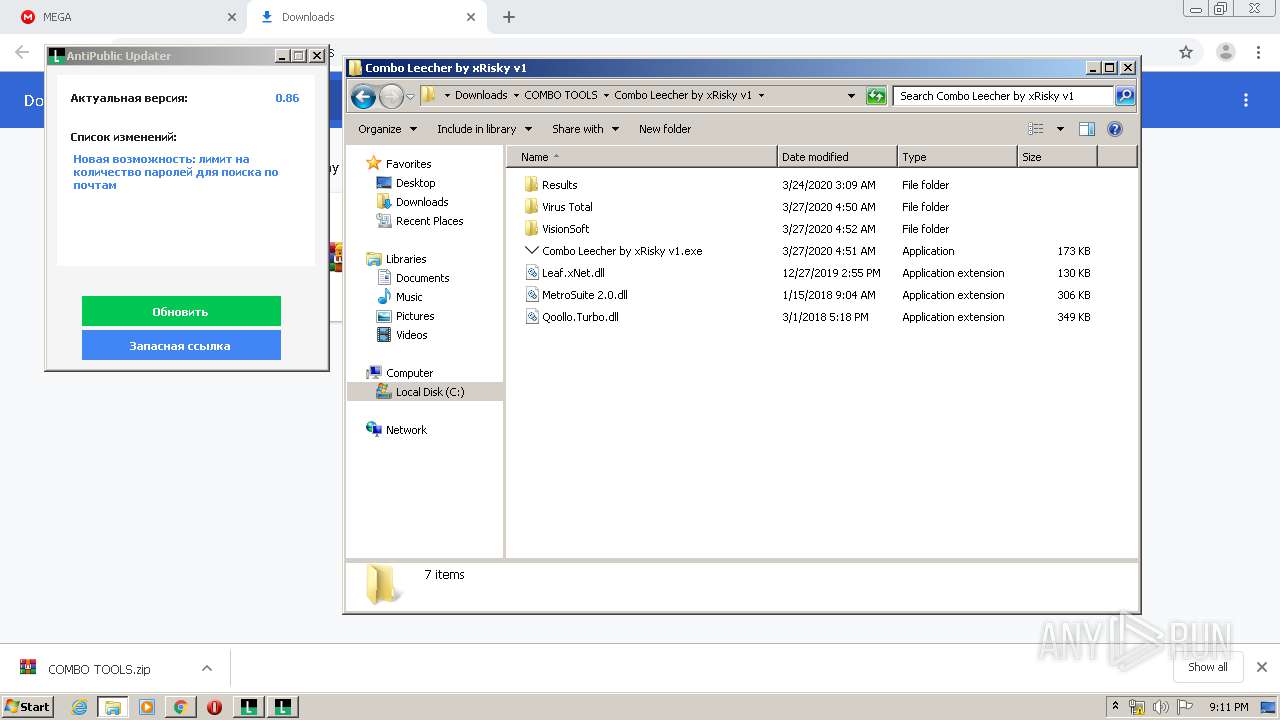Expand arrow after the COMBO TOOLS breadcrumb
This screenshot has width=1280, height=720.
coord(606,96)
